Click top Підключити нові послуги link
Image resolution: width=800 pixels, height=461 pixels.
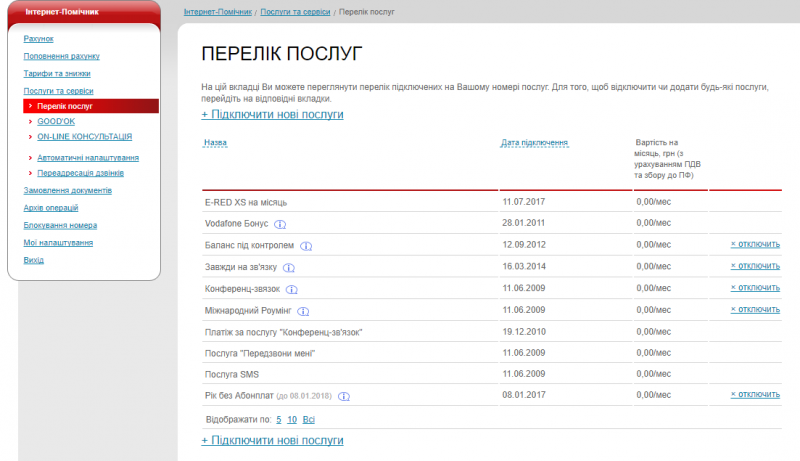[272, 115]
